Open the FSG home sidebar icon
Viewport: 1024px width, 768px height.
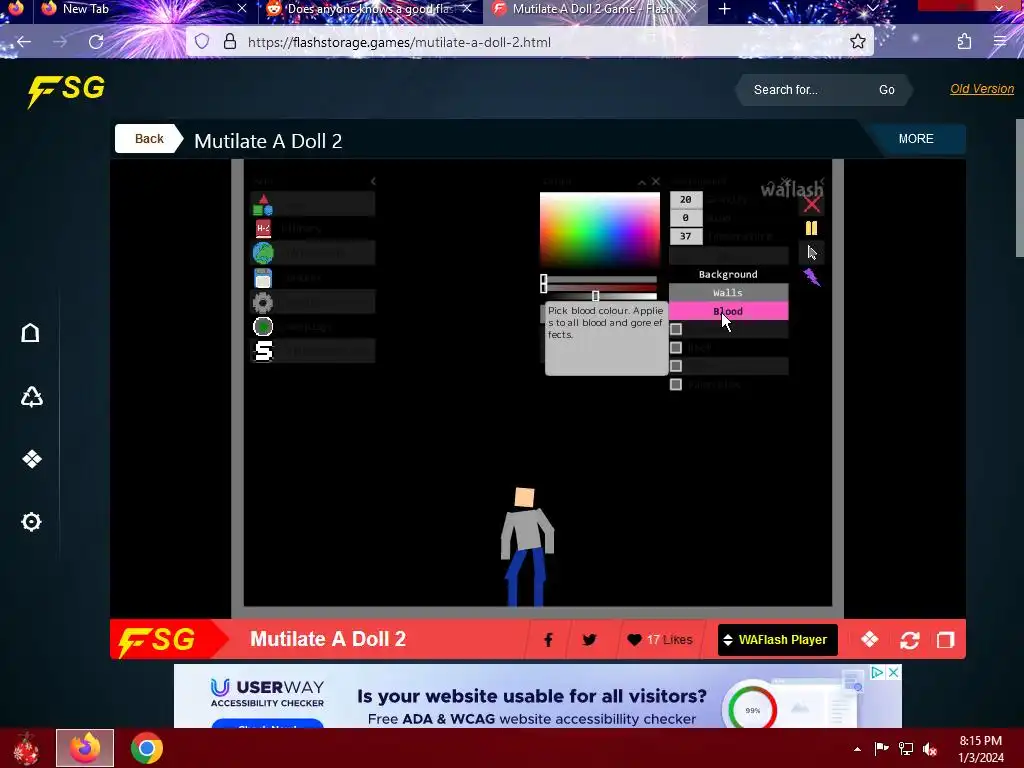(31, 334)
